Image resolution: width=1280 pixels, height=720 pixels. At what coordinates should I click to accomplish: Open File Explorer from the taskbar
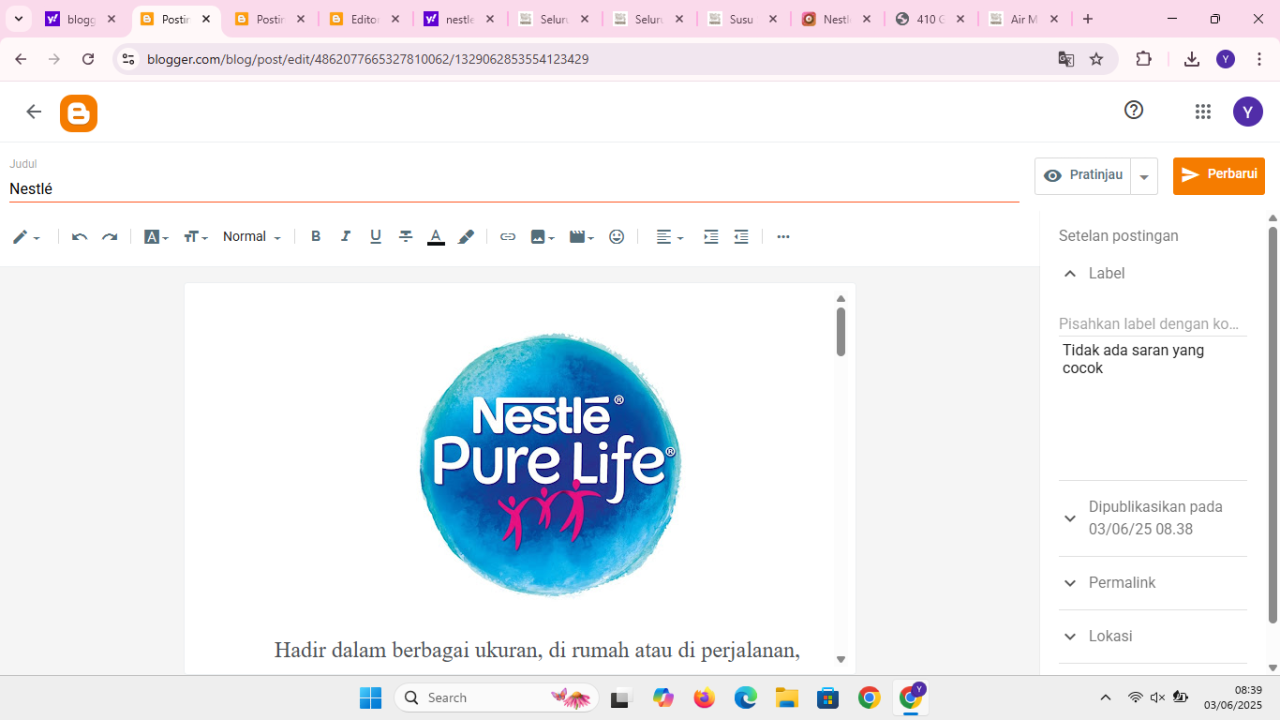(786, 698)
